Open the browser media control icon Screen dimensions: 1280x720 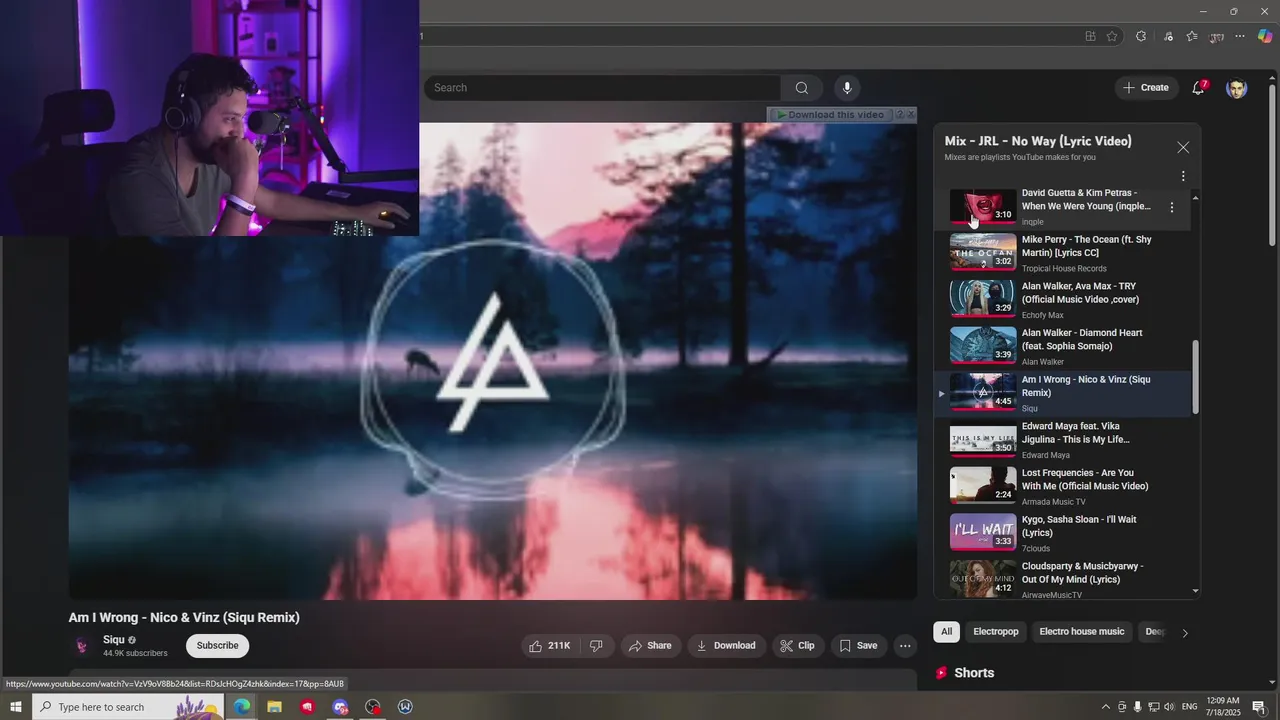(x=1168, y=36)
